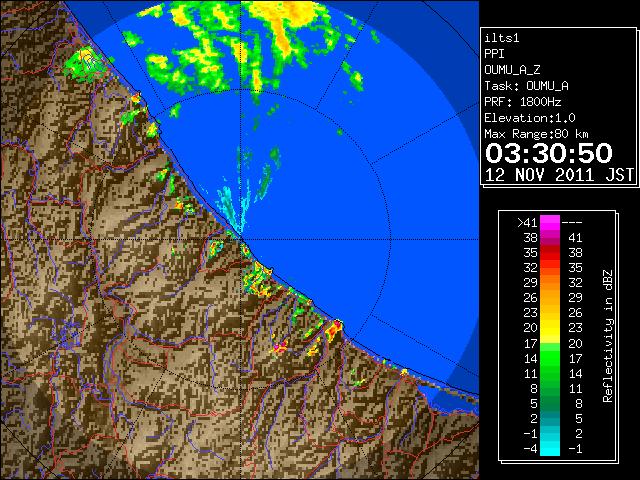Click the radar center at range ring crosshair

click(241, 239)
